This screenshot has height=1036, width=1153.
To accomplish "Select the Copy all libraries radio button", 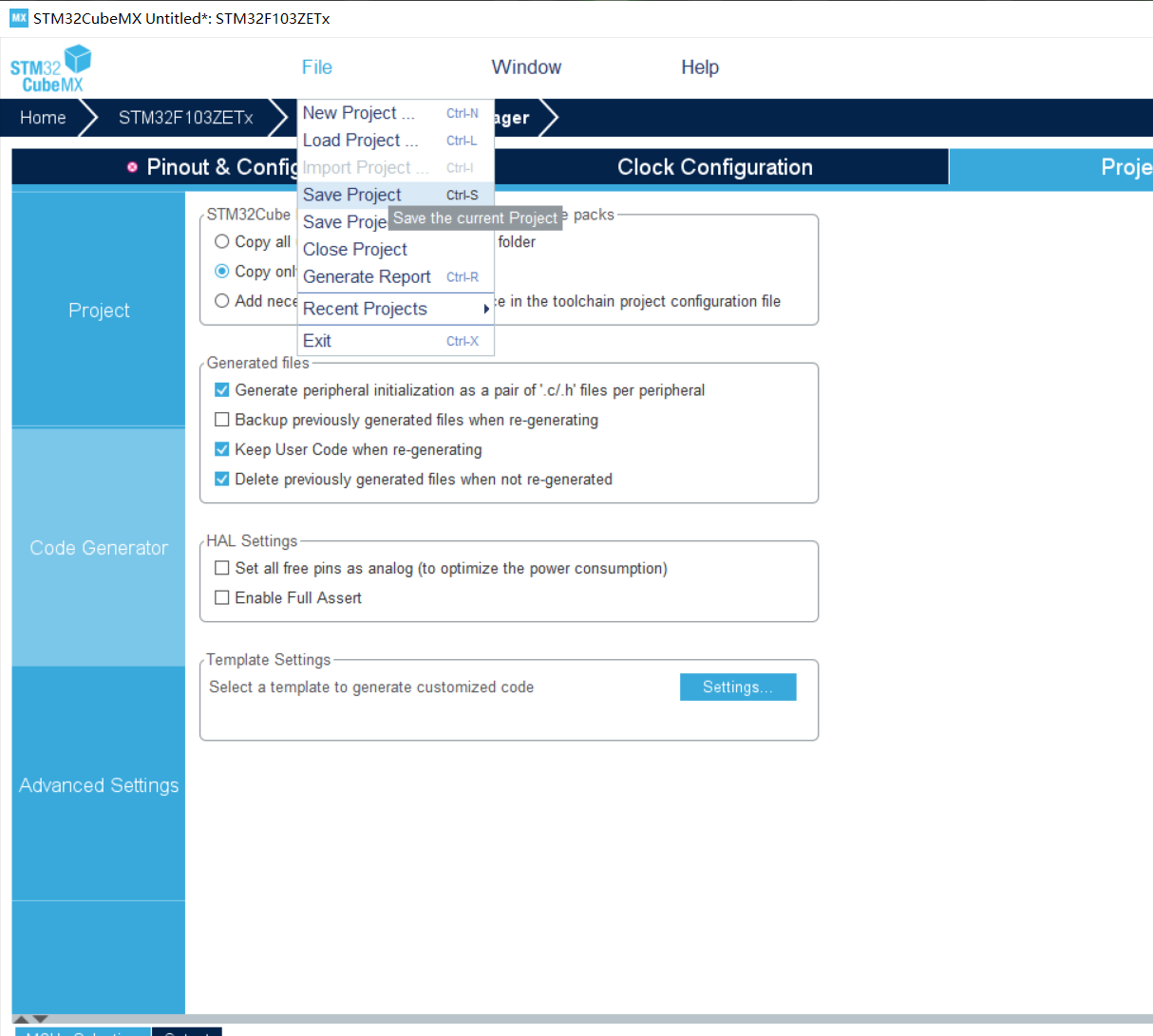I will 222,242.
